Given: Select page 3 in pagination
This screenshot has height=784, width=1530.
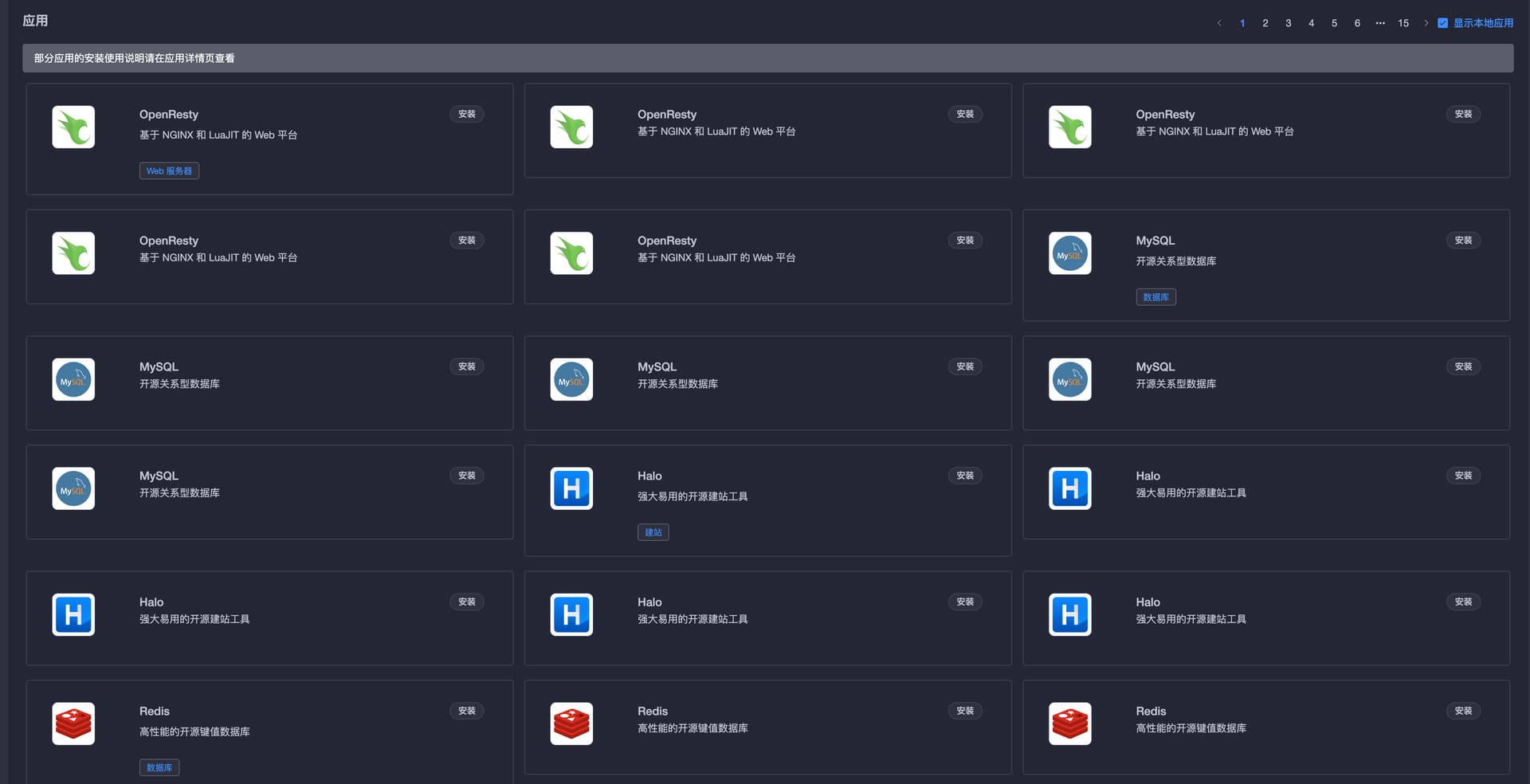Looking at the screenshot, I should 1289,23.
